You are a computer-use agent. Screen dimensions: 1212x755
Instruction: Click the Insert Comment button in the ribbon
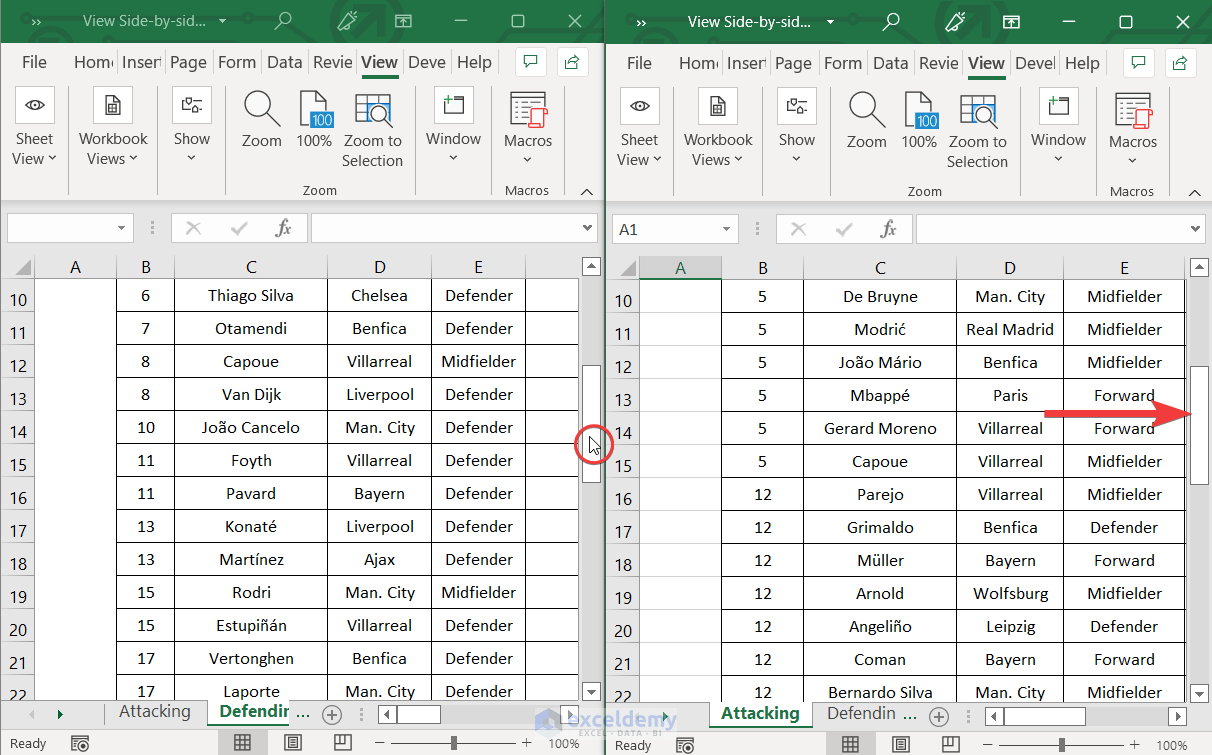coord(530,61)
